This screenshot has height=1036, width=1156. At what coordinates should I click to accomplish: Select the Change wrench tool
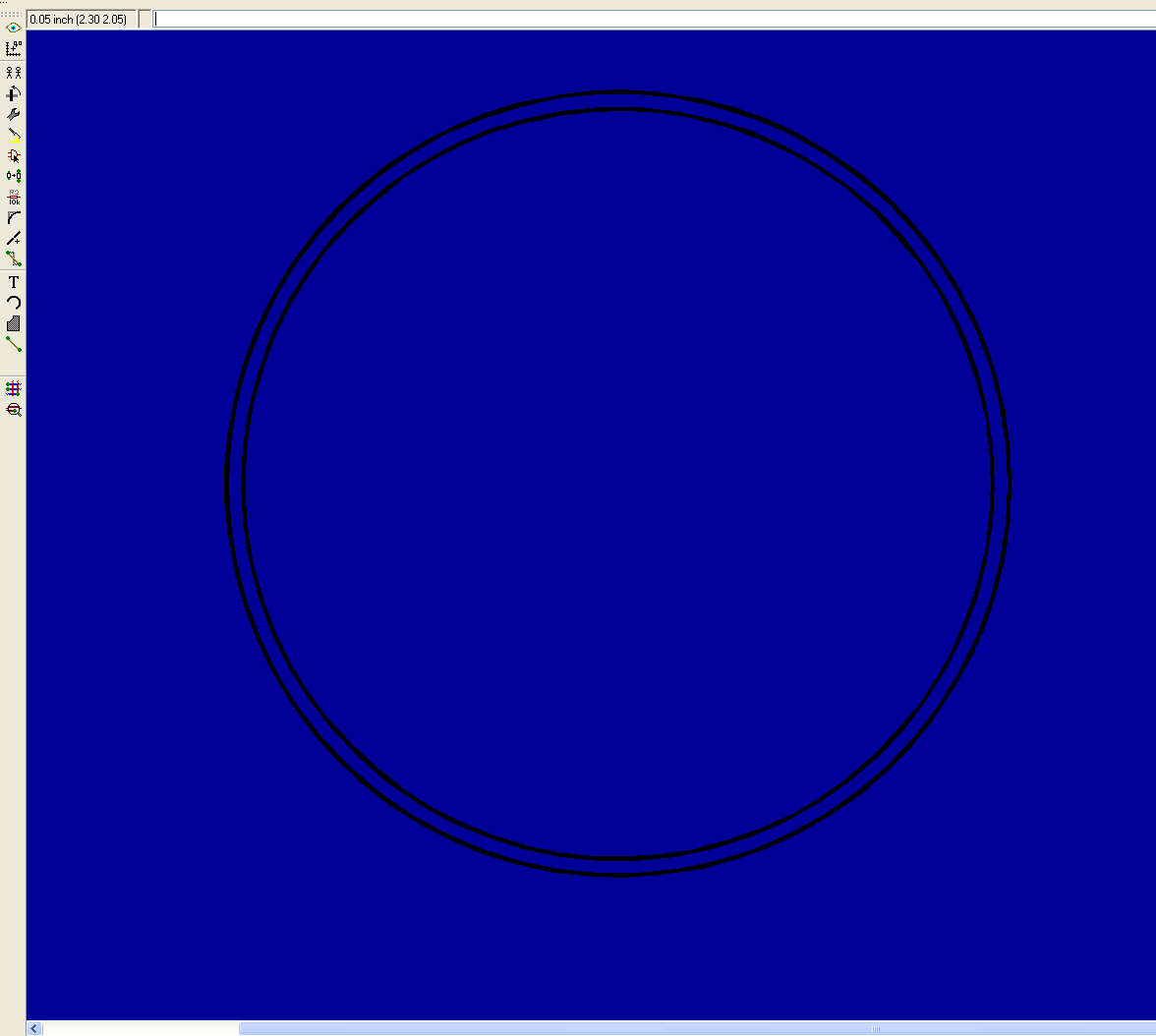coord(14,114)
